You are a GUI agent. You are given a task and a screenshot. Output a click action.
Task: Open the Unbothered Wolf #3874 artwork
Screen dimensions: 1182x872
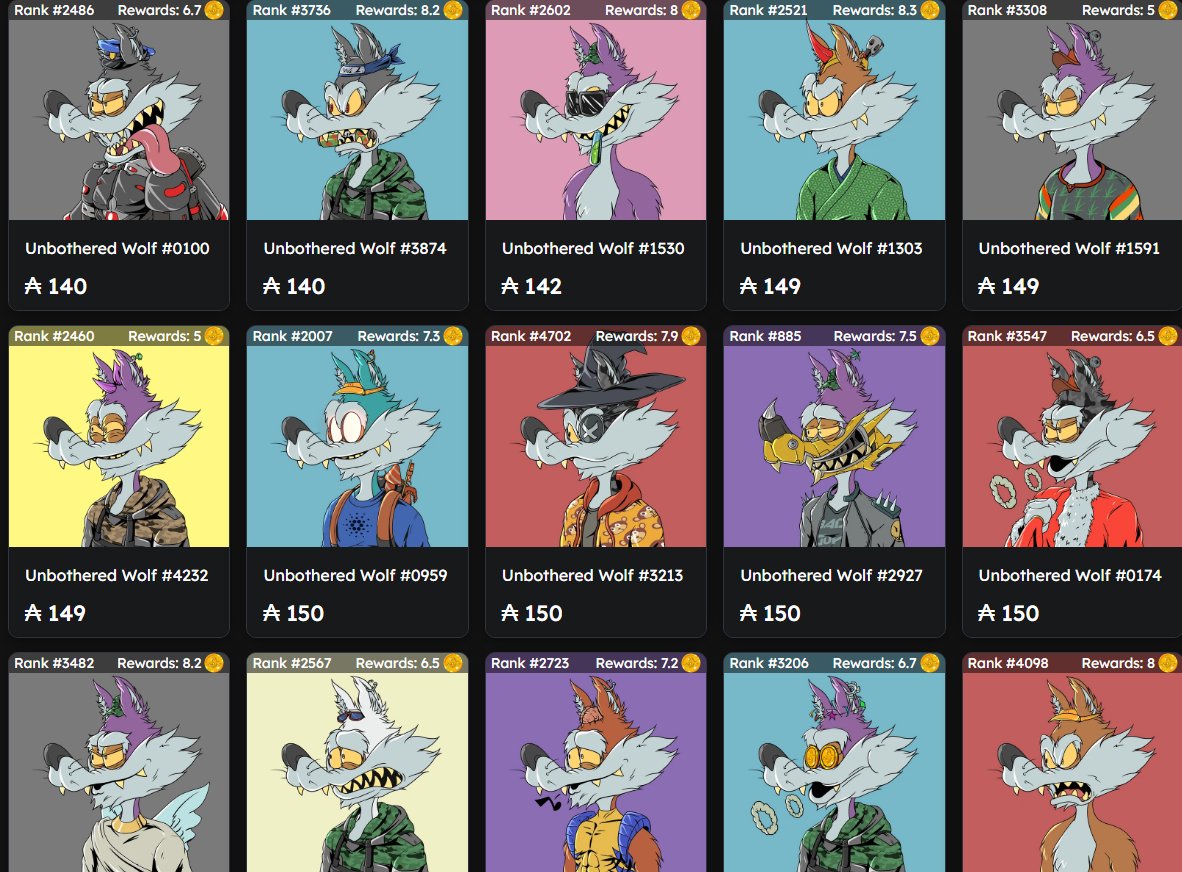click(x=357, y=120)
